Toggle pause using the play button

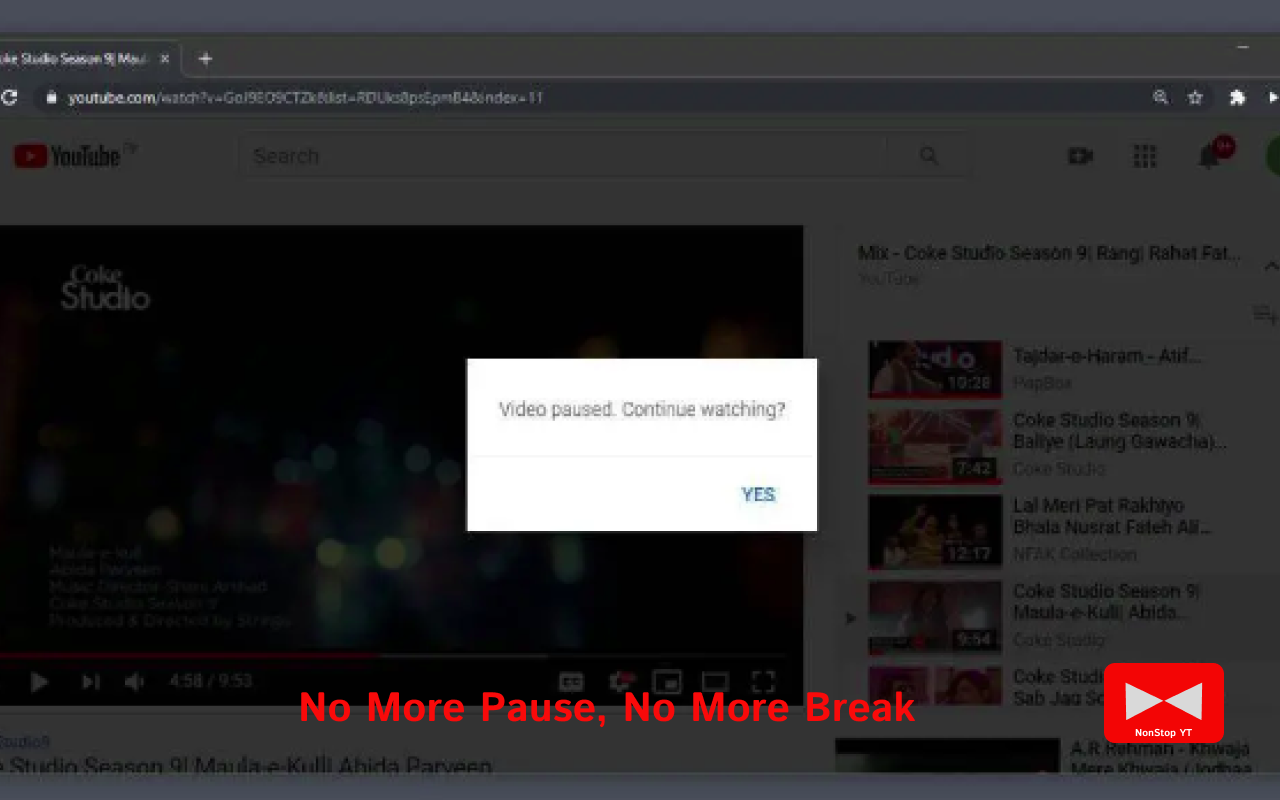click(x=39, y=681)
